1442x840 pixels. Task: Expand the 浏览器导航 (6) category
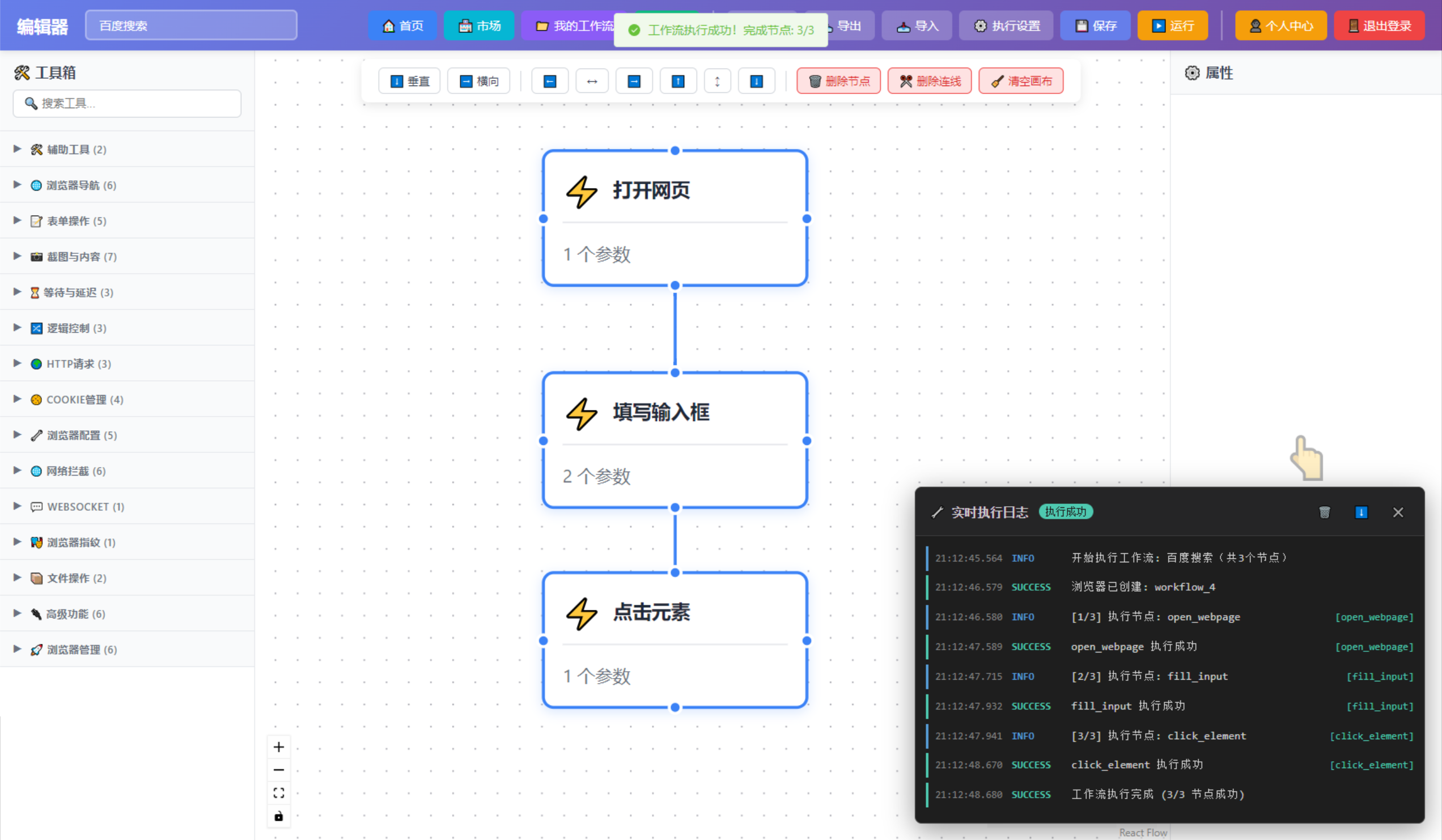coord(80,185)
